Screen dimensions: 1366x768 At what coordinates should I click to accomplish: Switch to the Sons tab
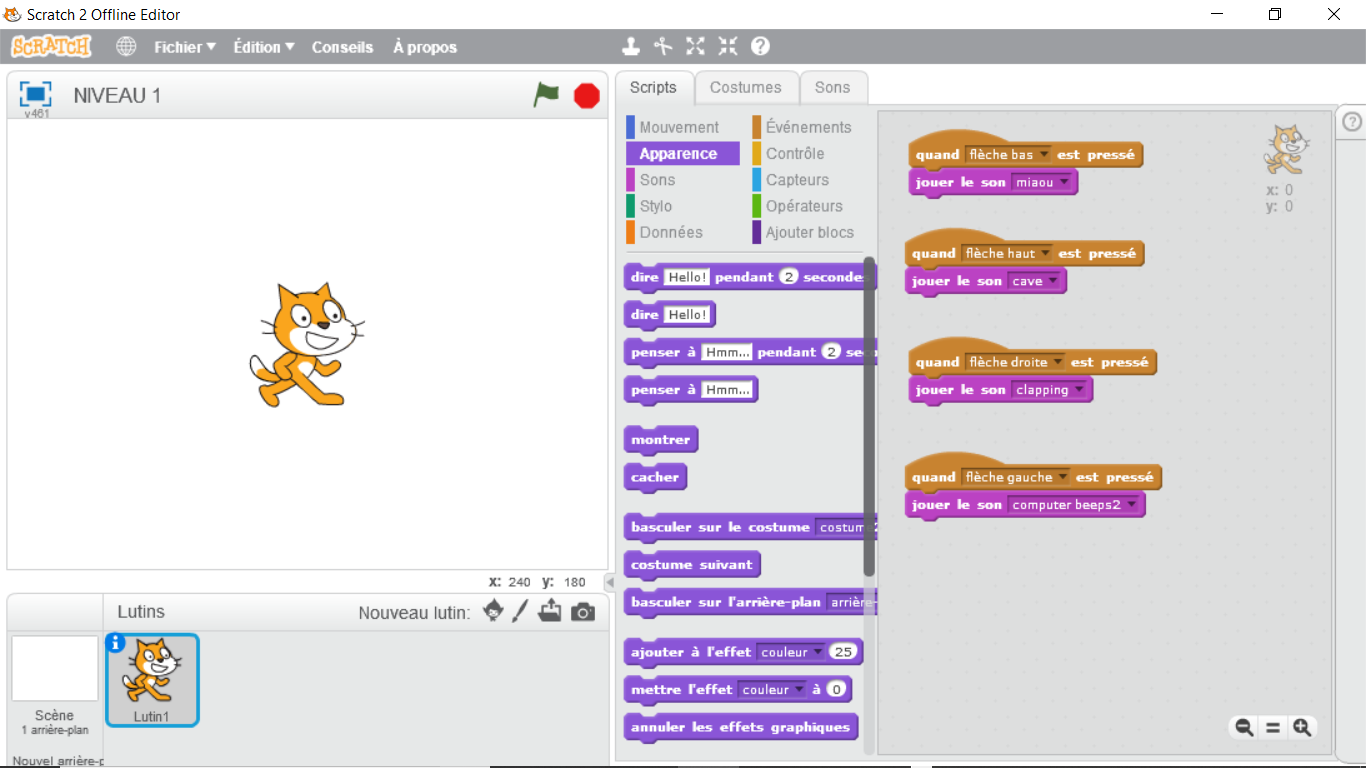pos(832,87)
